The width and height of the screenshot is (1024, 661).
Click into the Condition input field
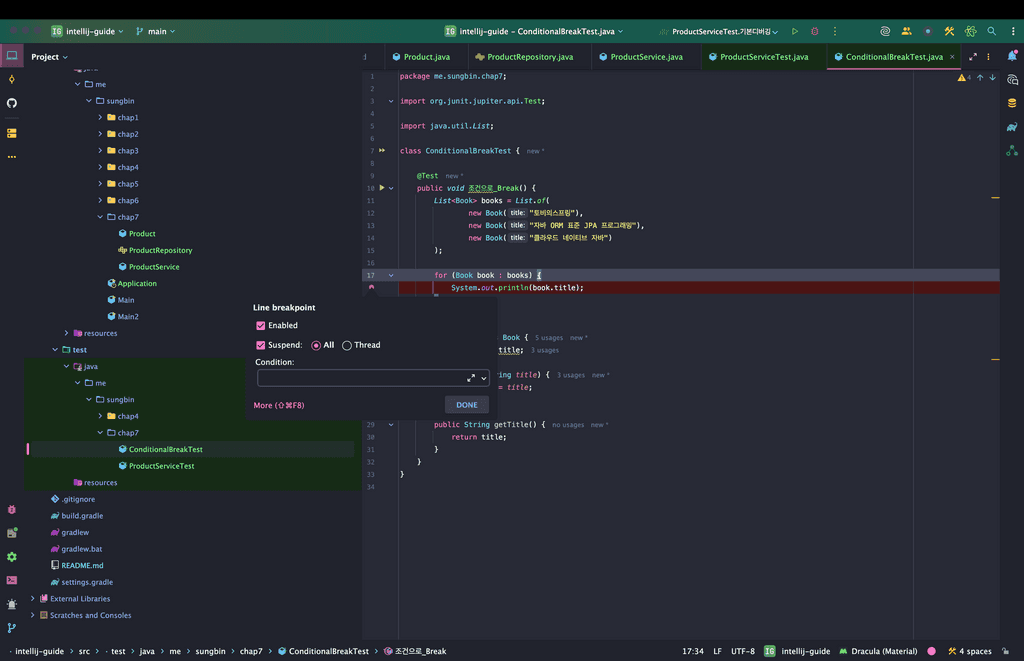[360, 378]
